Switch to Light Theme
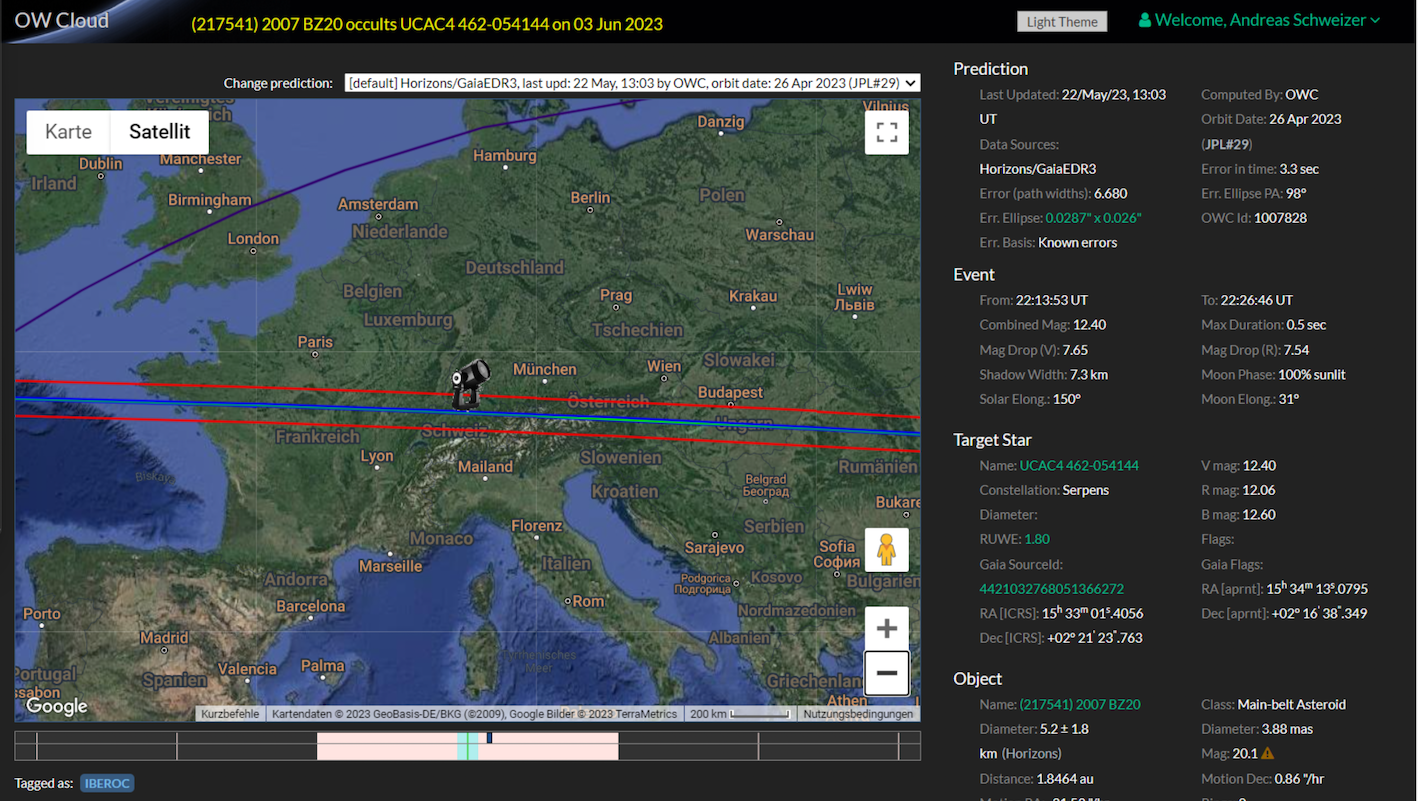 pos(1061,22)
